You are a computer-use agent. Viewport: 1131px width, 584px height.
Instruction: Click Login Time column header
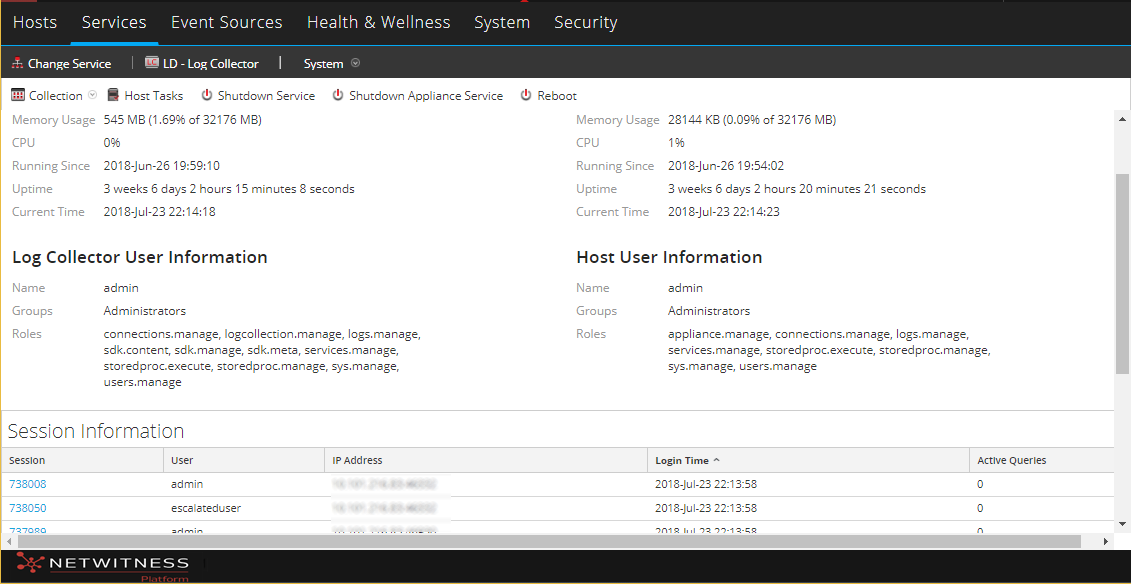[808, 460]
